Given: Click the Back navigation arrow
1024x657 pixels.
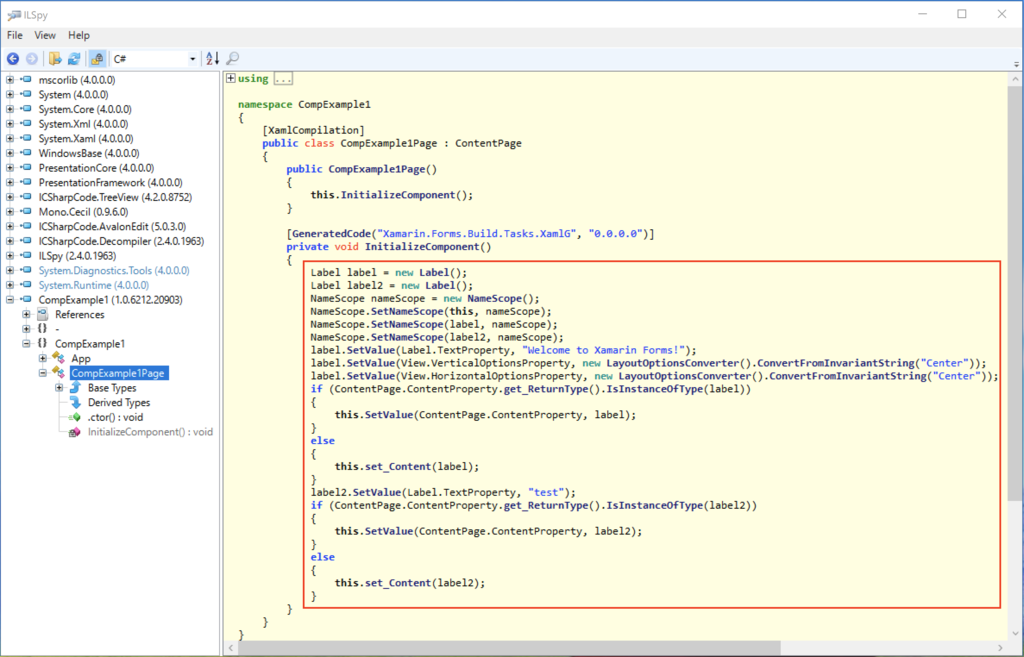Looking at the screenshot, I should click(x=13, y=59).
